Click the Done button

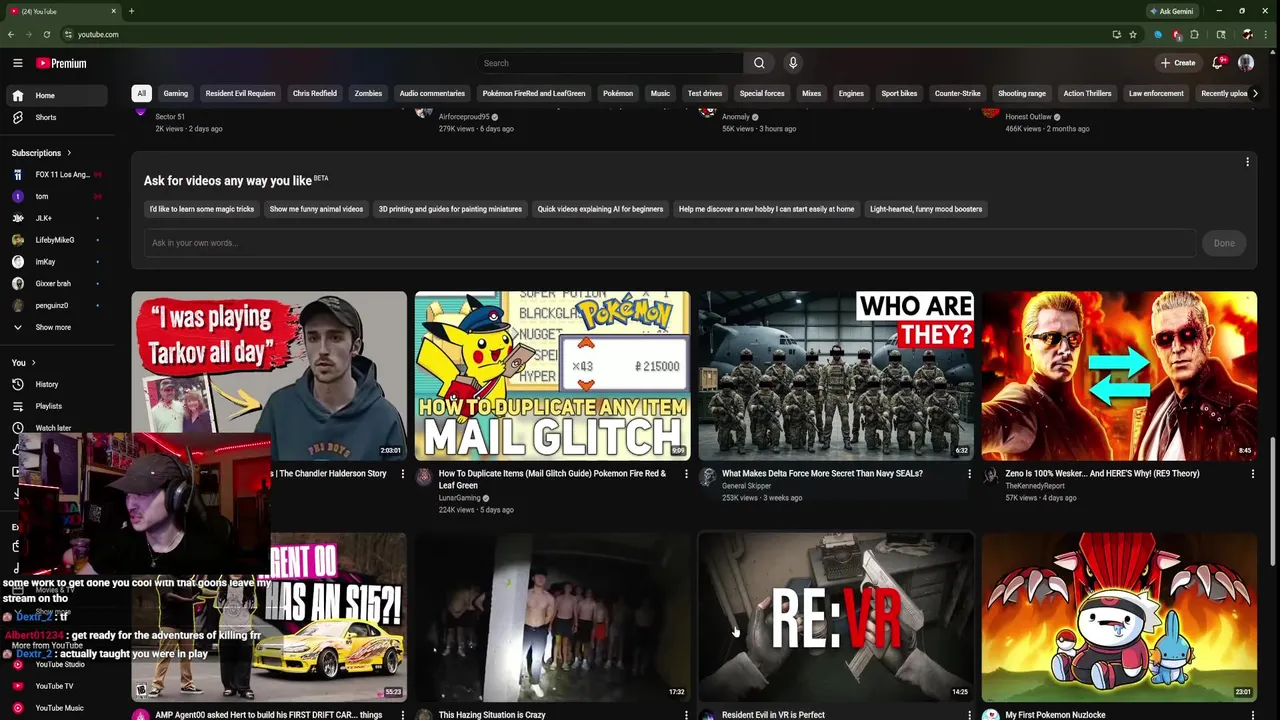(x=1224, y=243)
